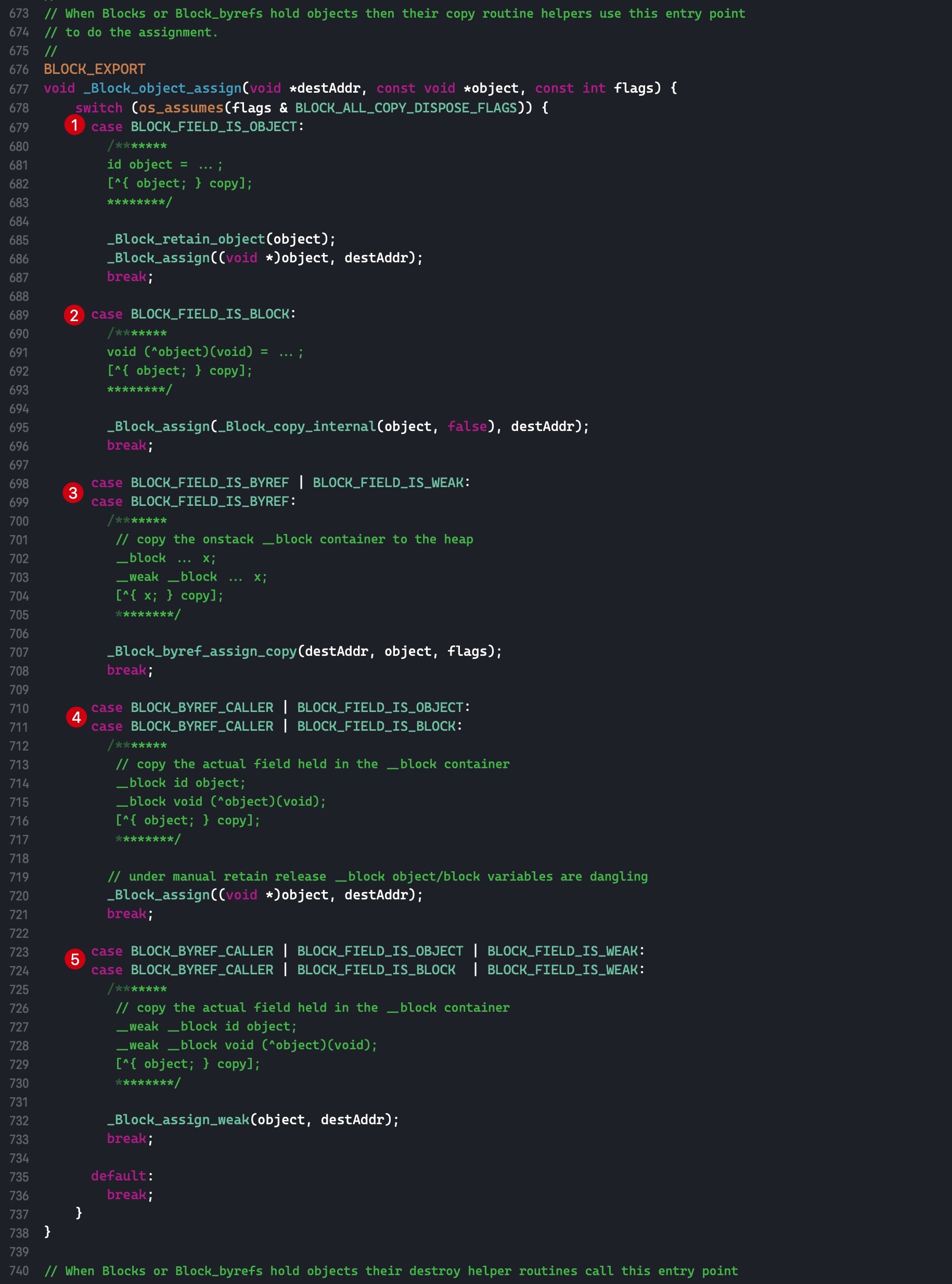
Task: Click the _Block_object_assign function name
Action: [x=162, y=88]
